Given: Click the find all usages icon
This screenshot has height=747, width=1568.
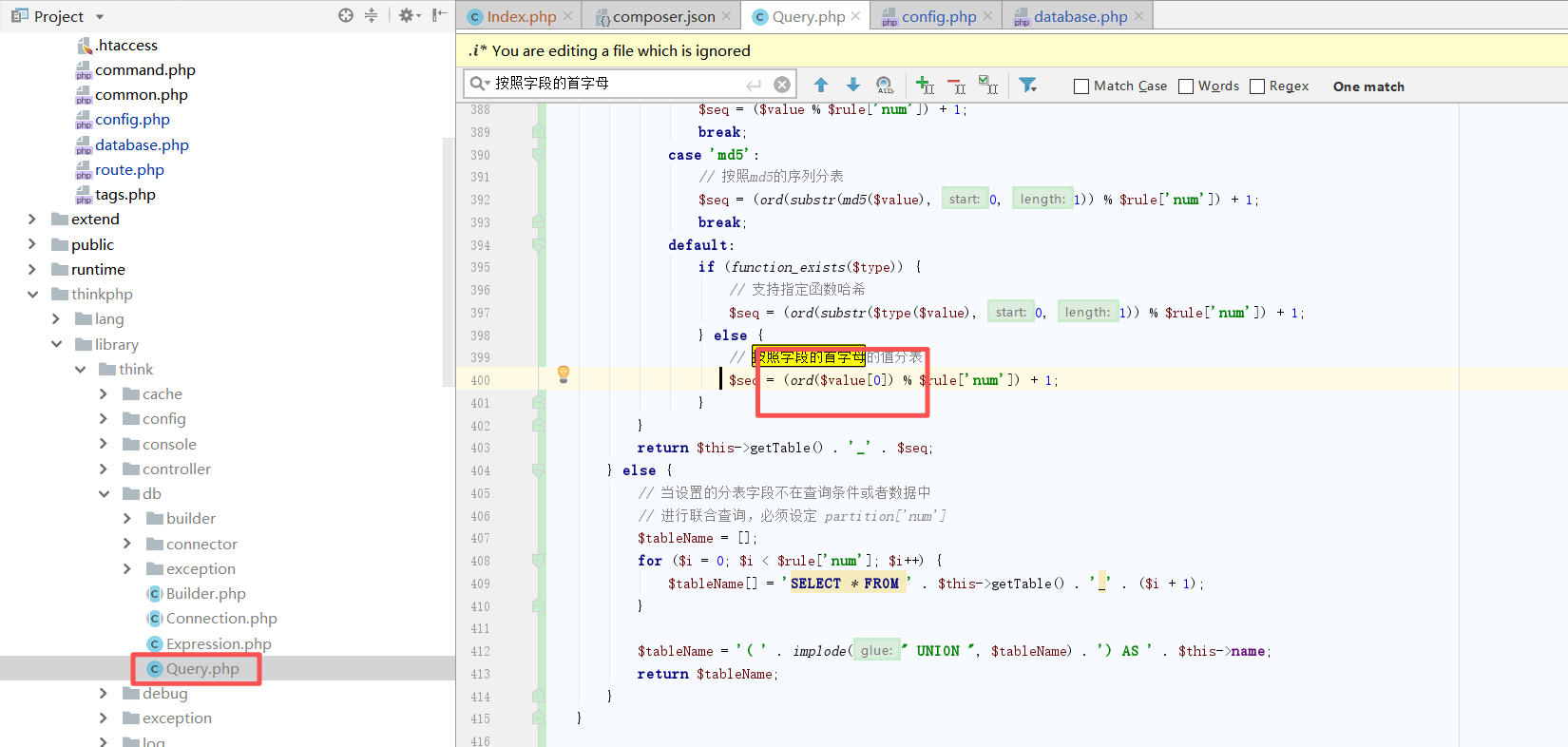Looking at the screenshot, I should pyautogui.click(x=885, y=86).
